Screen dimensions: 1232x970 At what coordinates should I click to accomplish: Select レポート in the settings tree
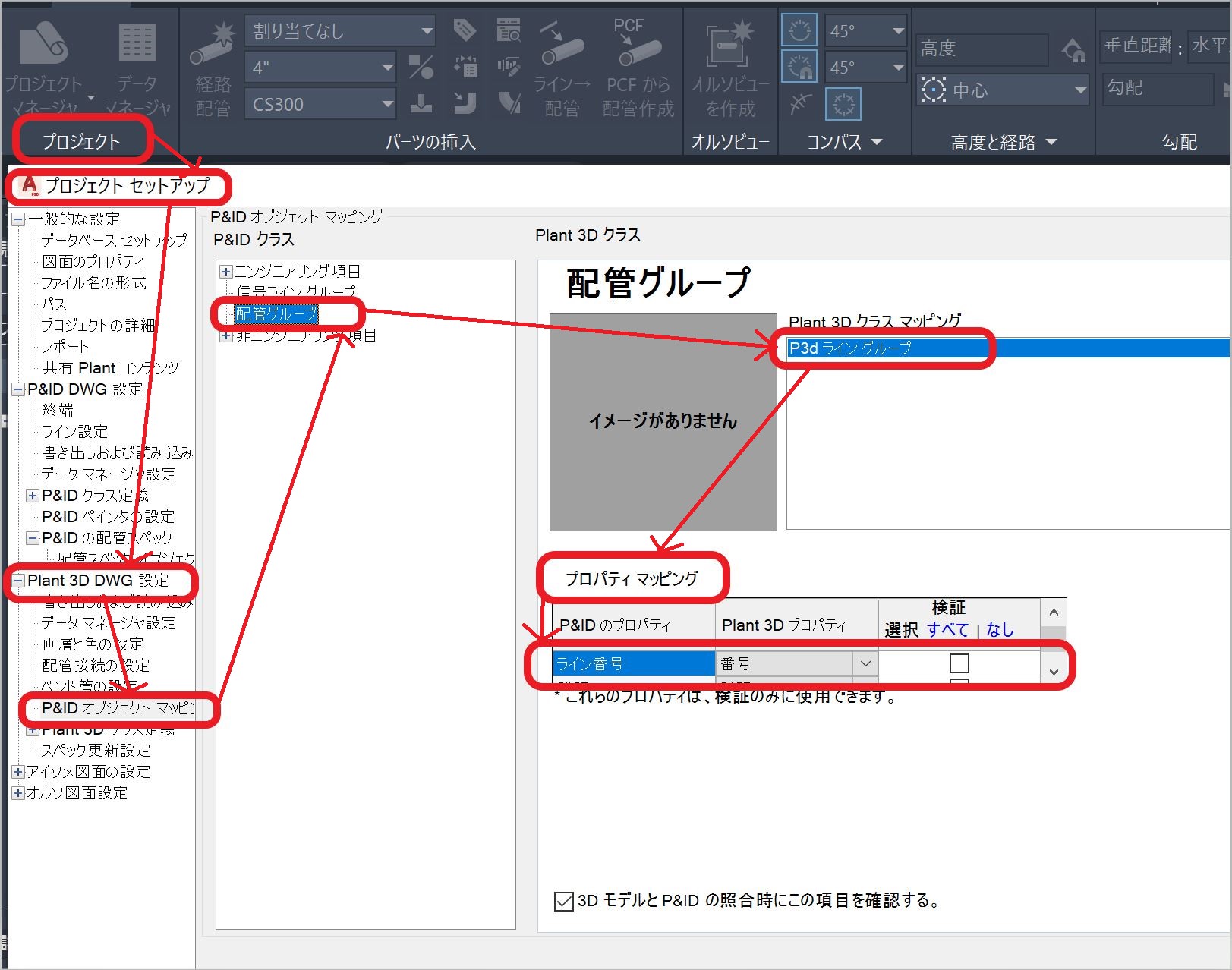65,347
